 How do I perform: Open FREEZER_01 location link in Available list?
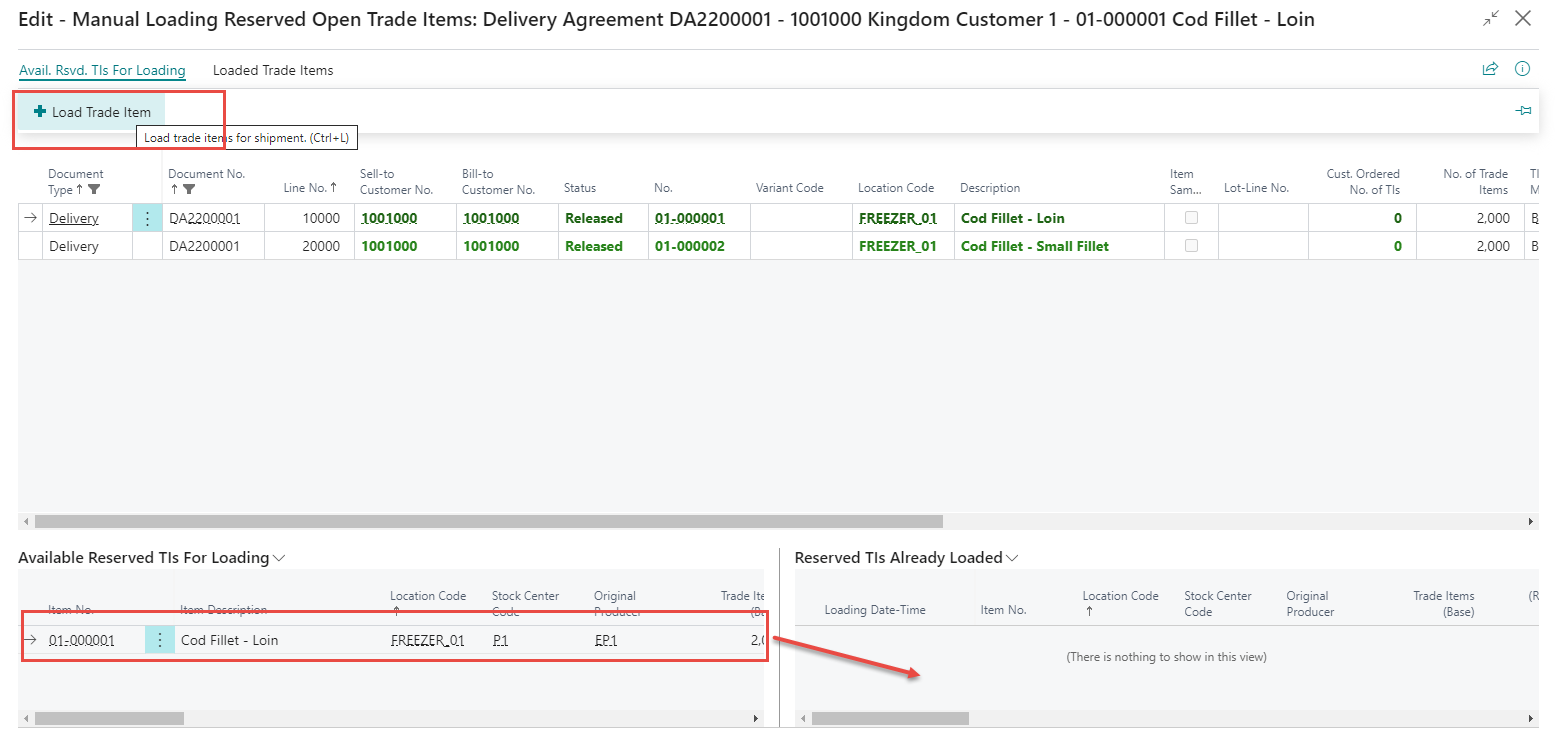click(427, 640)
